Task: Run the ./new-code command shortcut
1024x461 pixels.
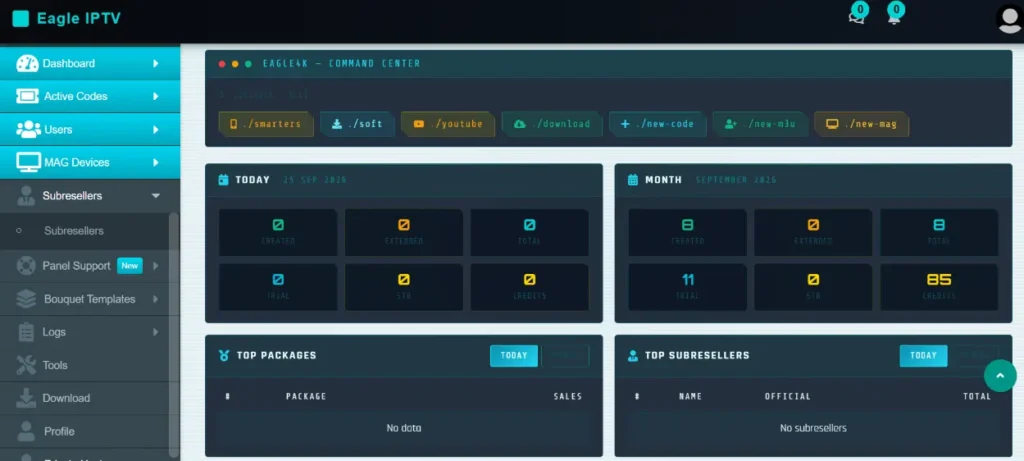Action: [658, 123]
